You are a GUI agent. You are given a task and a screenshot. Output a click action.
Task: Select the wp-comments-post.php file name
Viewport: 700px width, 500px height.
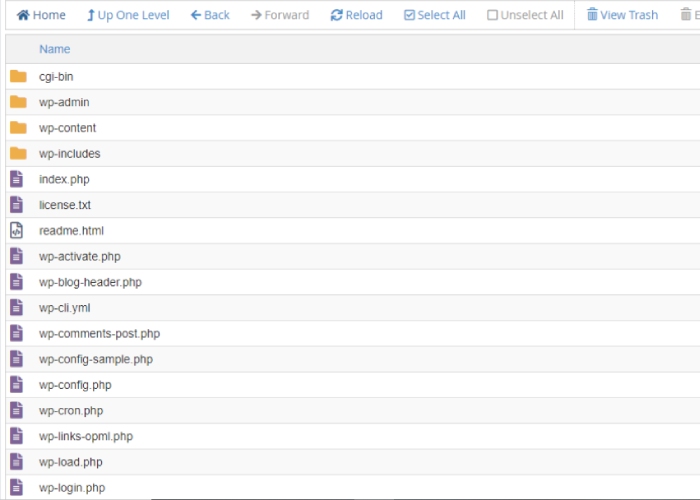click(100, 334)
